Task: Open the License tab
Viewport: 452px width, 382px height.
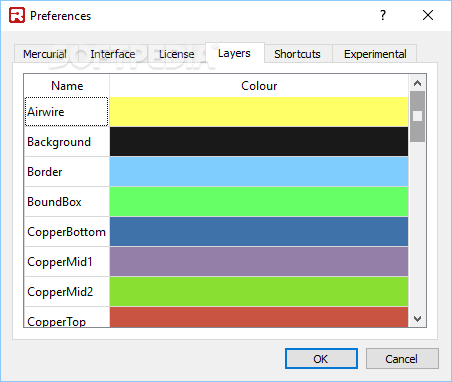Action: coord(177,54)
